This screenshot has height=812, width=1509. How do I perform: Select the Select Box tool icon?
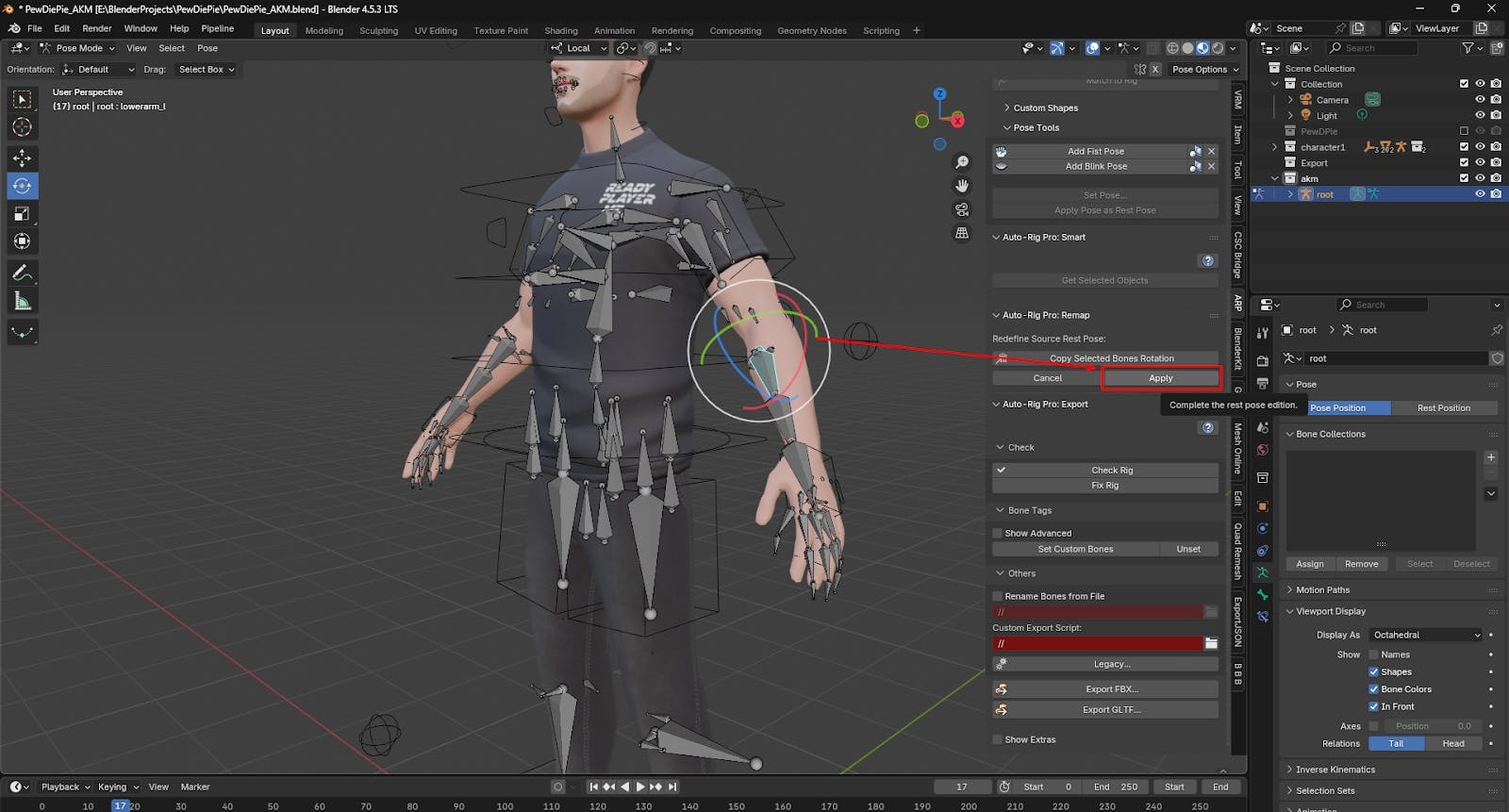(x=23, y=99)
